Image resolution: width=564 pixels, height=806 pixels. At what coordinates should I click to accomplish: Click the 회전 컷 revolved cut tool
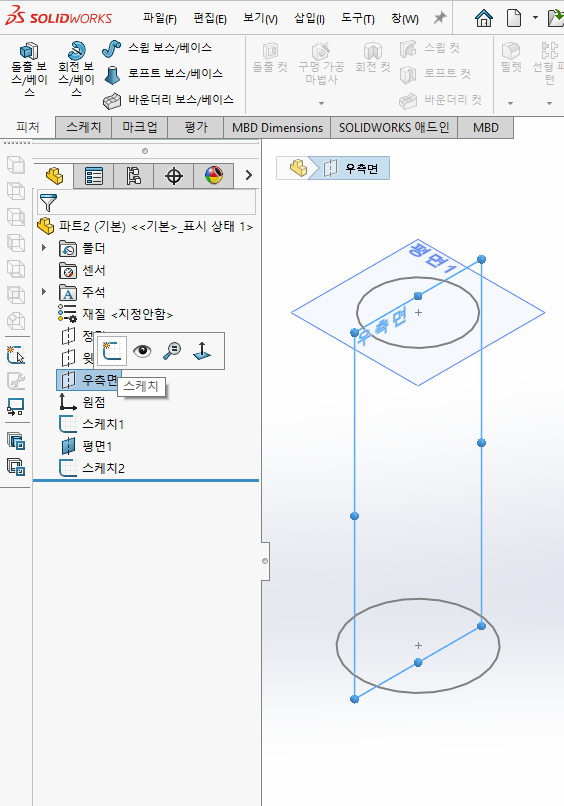[x=373, y=58]
